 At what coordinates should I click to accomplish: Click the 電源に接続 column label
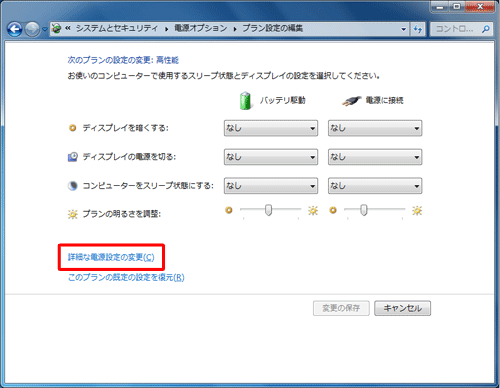(384, 100)
